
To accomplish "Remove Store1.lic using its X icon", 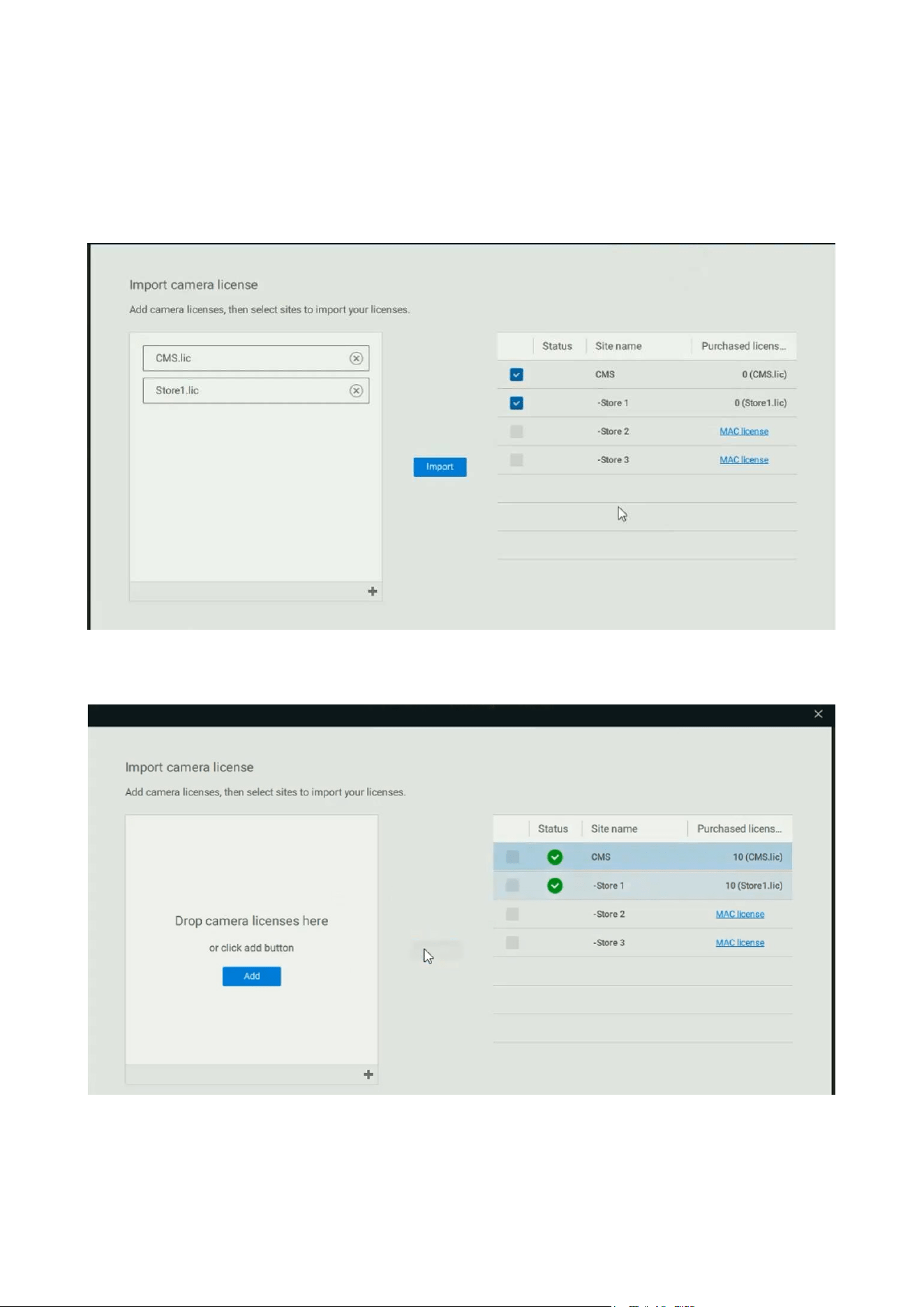I will click(356, 391).
